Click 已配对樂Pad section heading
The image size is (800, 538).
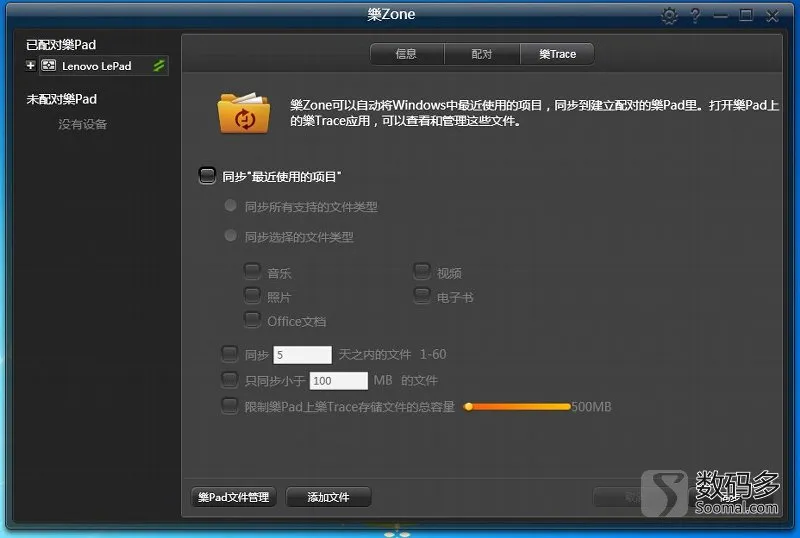point(61,45)
